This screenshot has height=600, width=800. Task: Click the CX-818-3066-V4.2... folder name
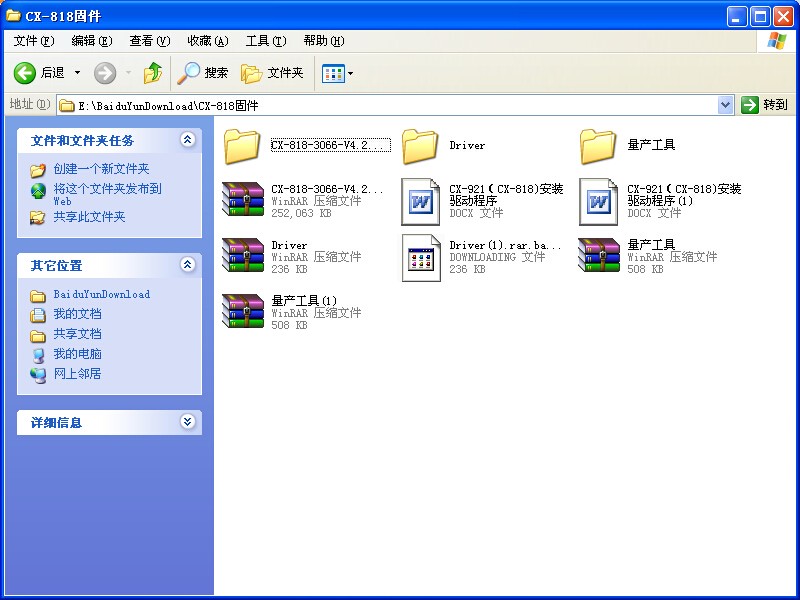[331, 145]
